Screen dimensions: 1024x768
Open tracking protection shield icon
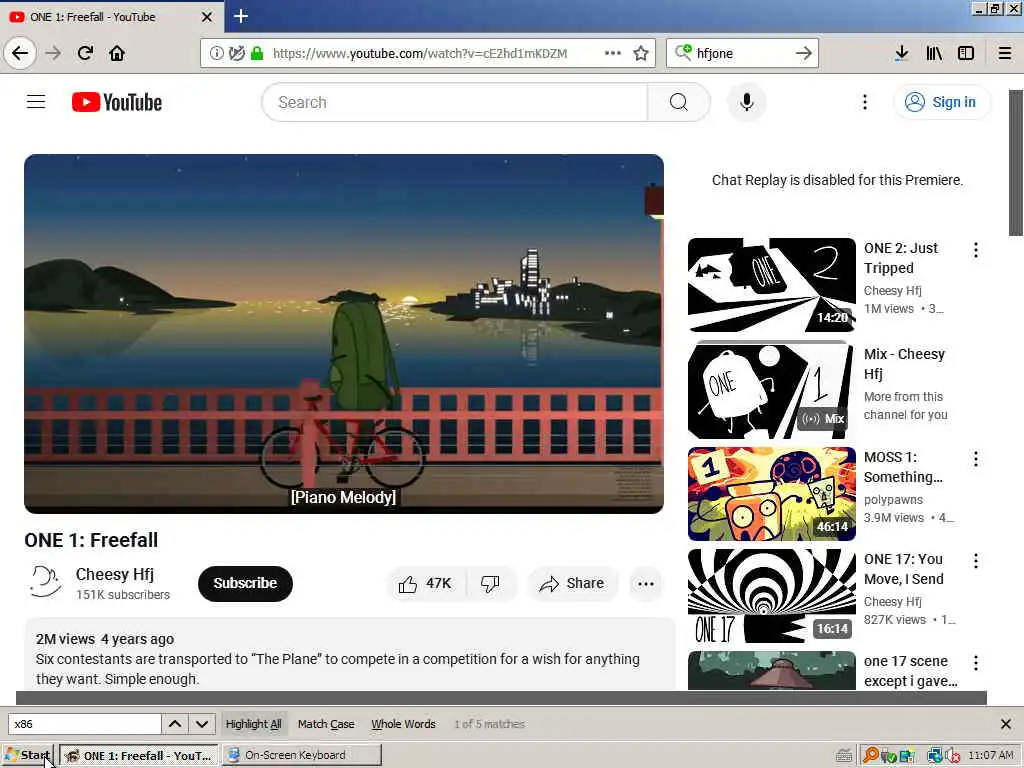[x=237, y=53]
